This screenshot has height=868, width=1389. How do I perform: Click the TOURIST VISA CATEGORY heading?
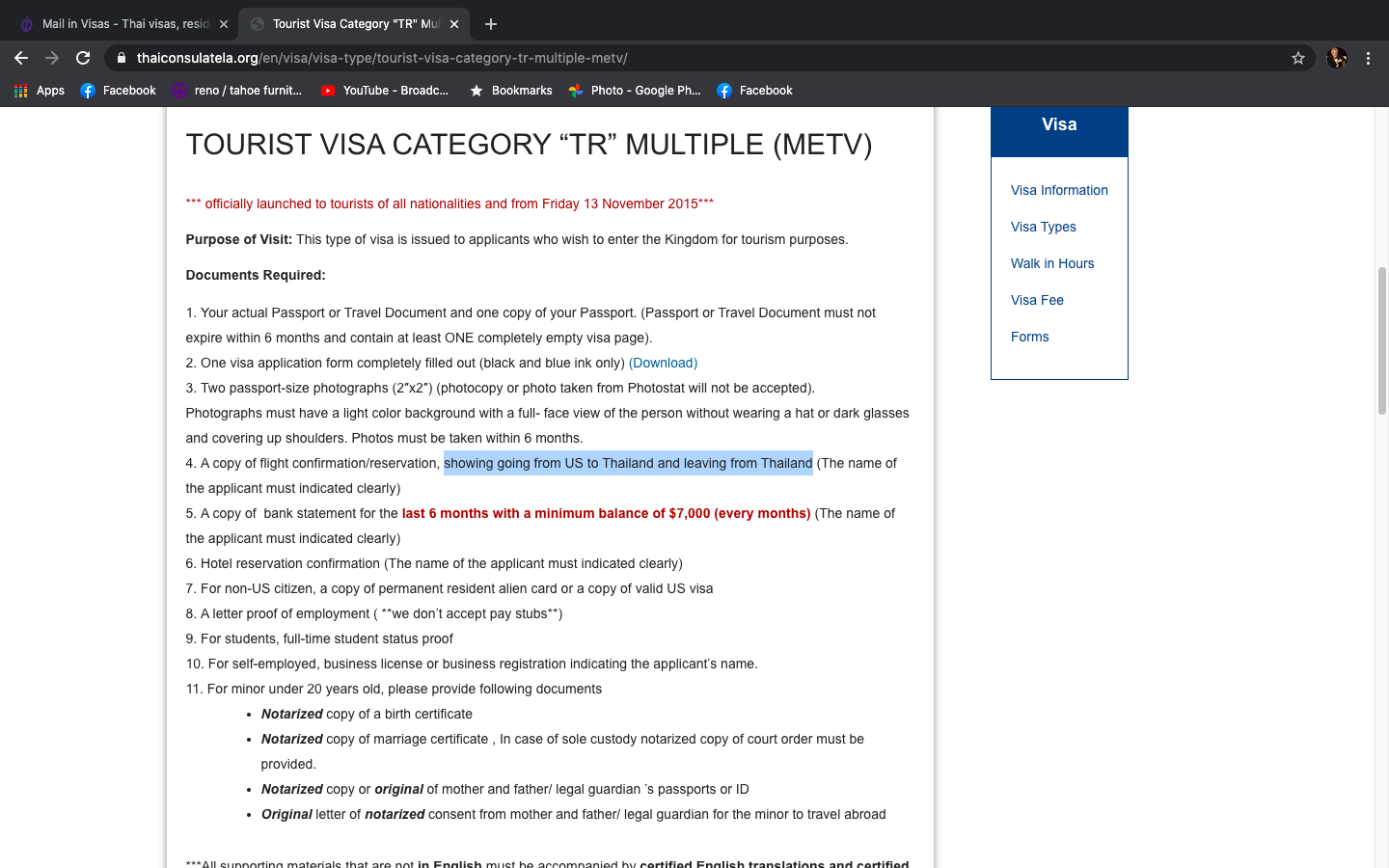529,145
